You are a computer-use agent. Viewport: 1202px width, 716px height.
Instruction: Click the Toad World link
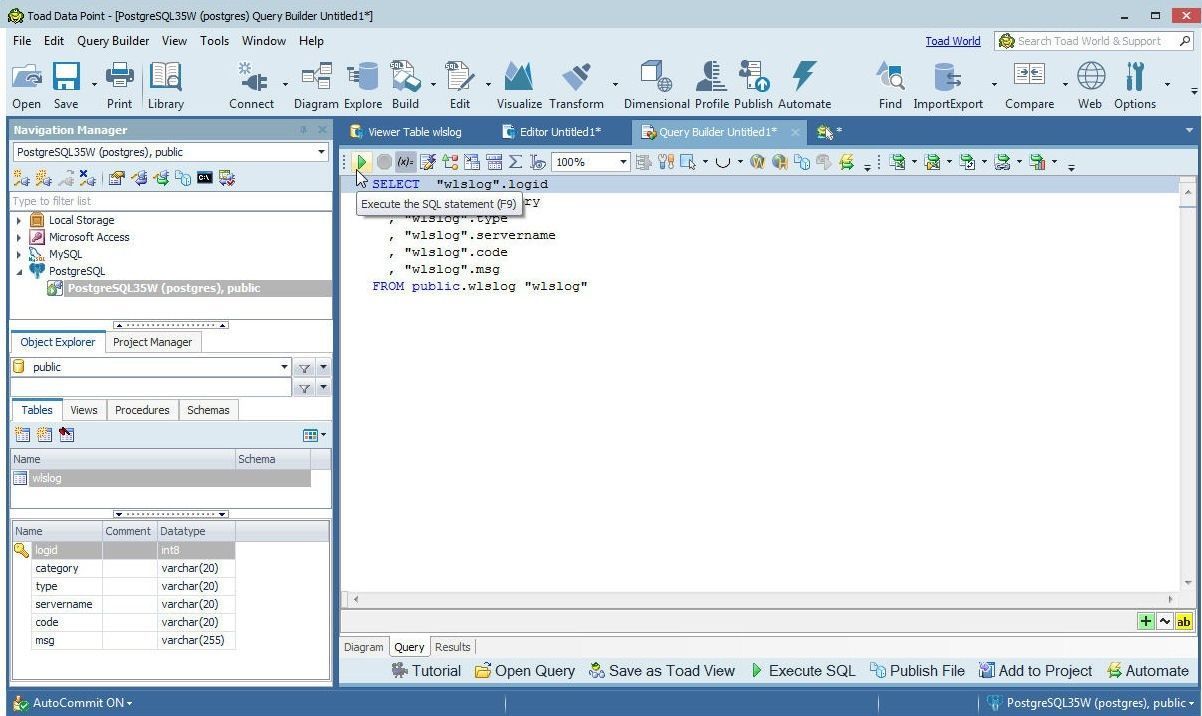click(x=952, y=41)
